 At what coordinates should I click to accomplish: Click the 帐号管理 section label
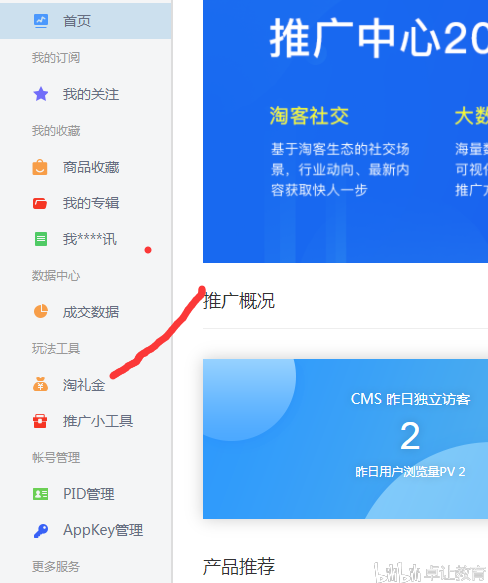56,458
